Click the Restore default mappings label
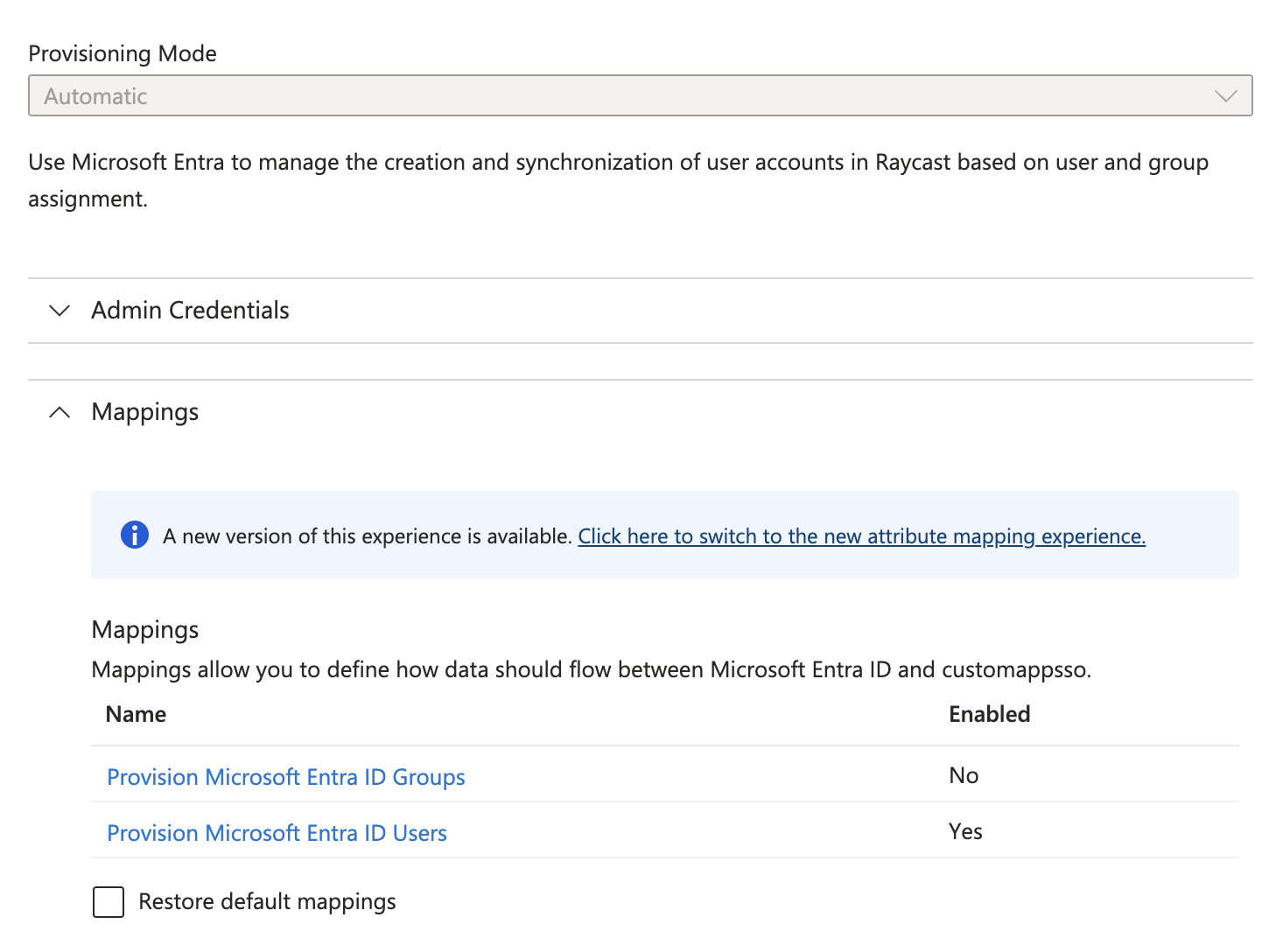The width and height of the screenshot is (1283, 952). (x=267, y=902)
